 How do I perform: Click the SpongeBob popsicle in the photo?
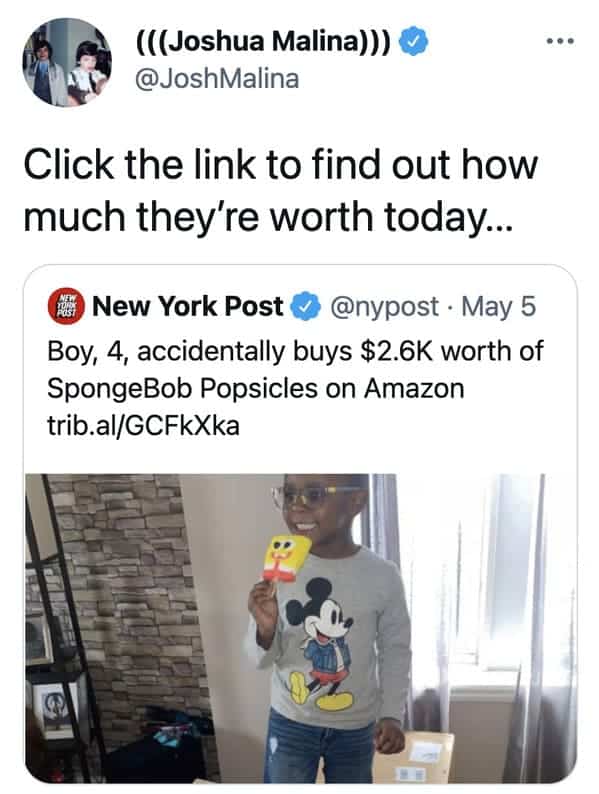click(x=286, y=559)
